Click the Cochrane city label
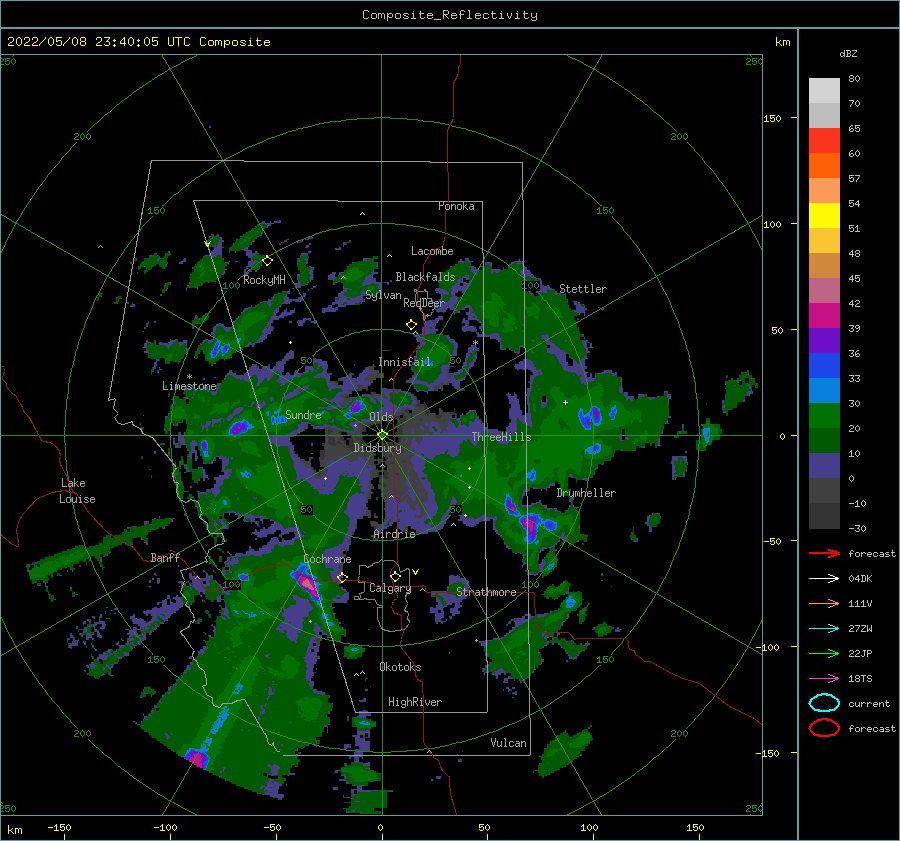Image resolution: width=900 pixels, height=841 pixels. [327, 559]
